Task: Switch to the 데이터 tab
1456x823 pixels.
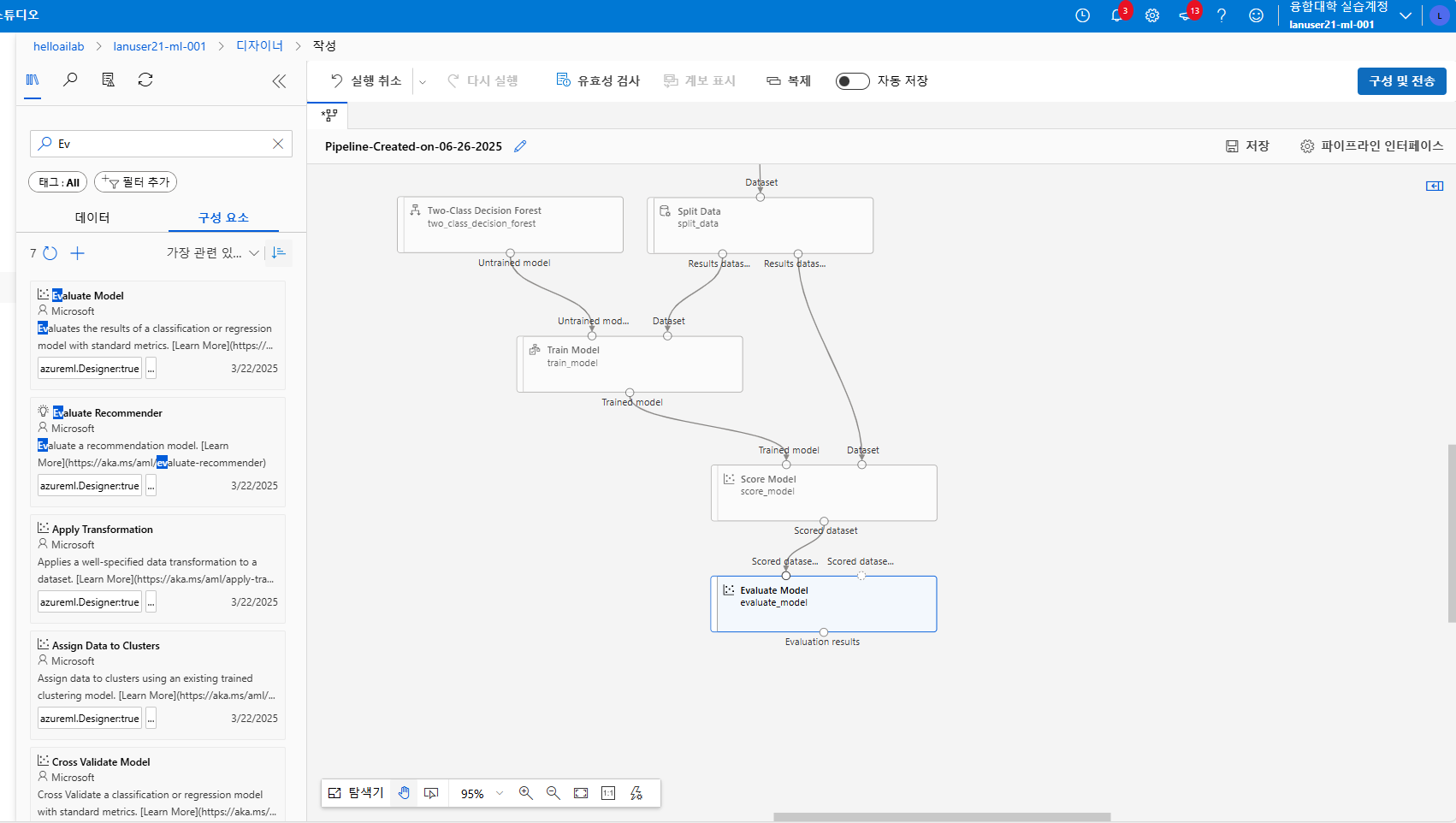Action: [93, 217]
